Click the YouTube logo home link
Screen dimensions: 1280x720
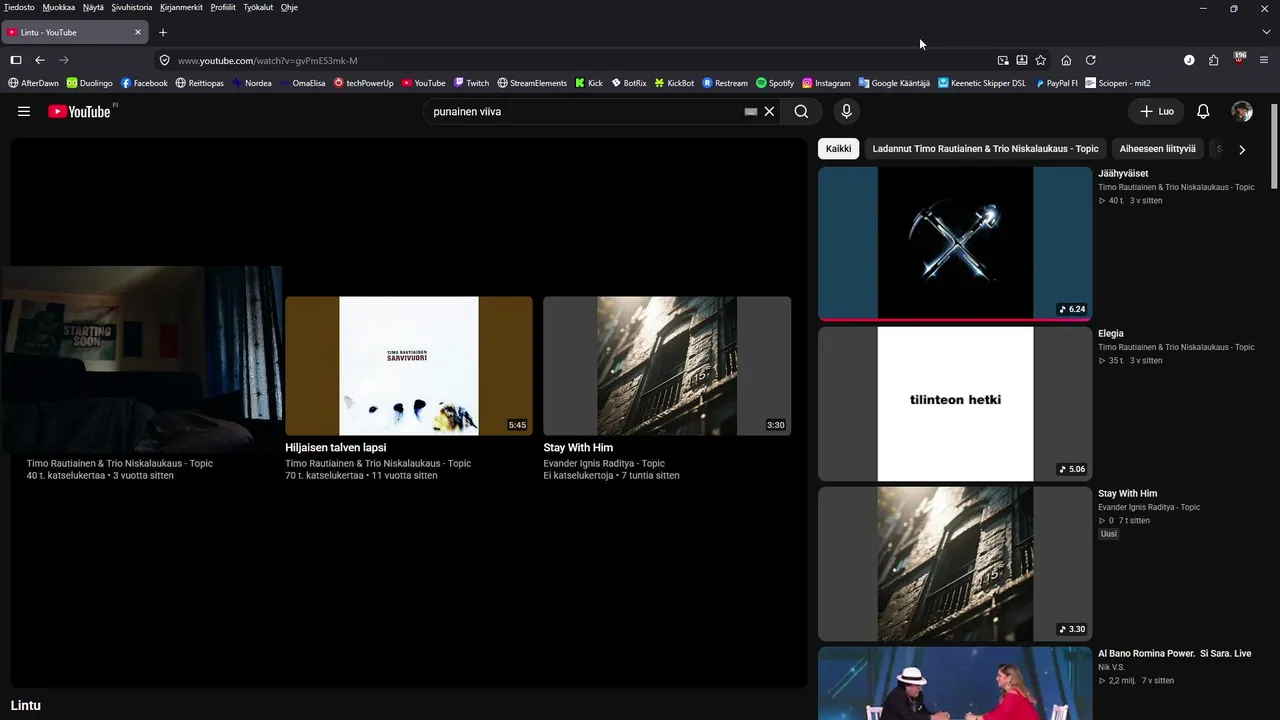tap(82, 111)
